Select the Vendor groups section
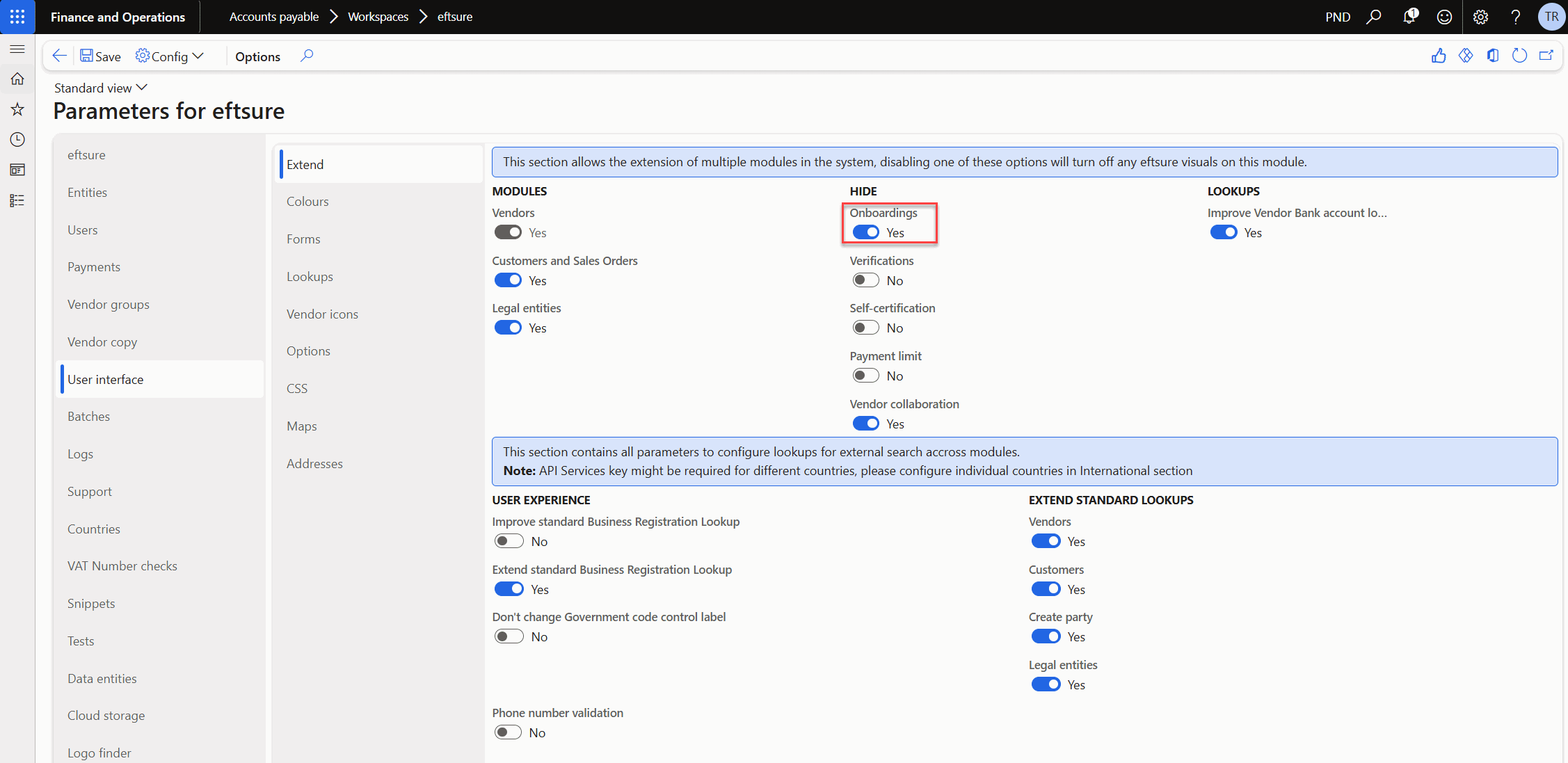 click(161, 305)
